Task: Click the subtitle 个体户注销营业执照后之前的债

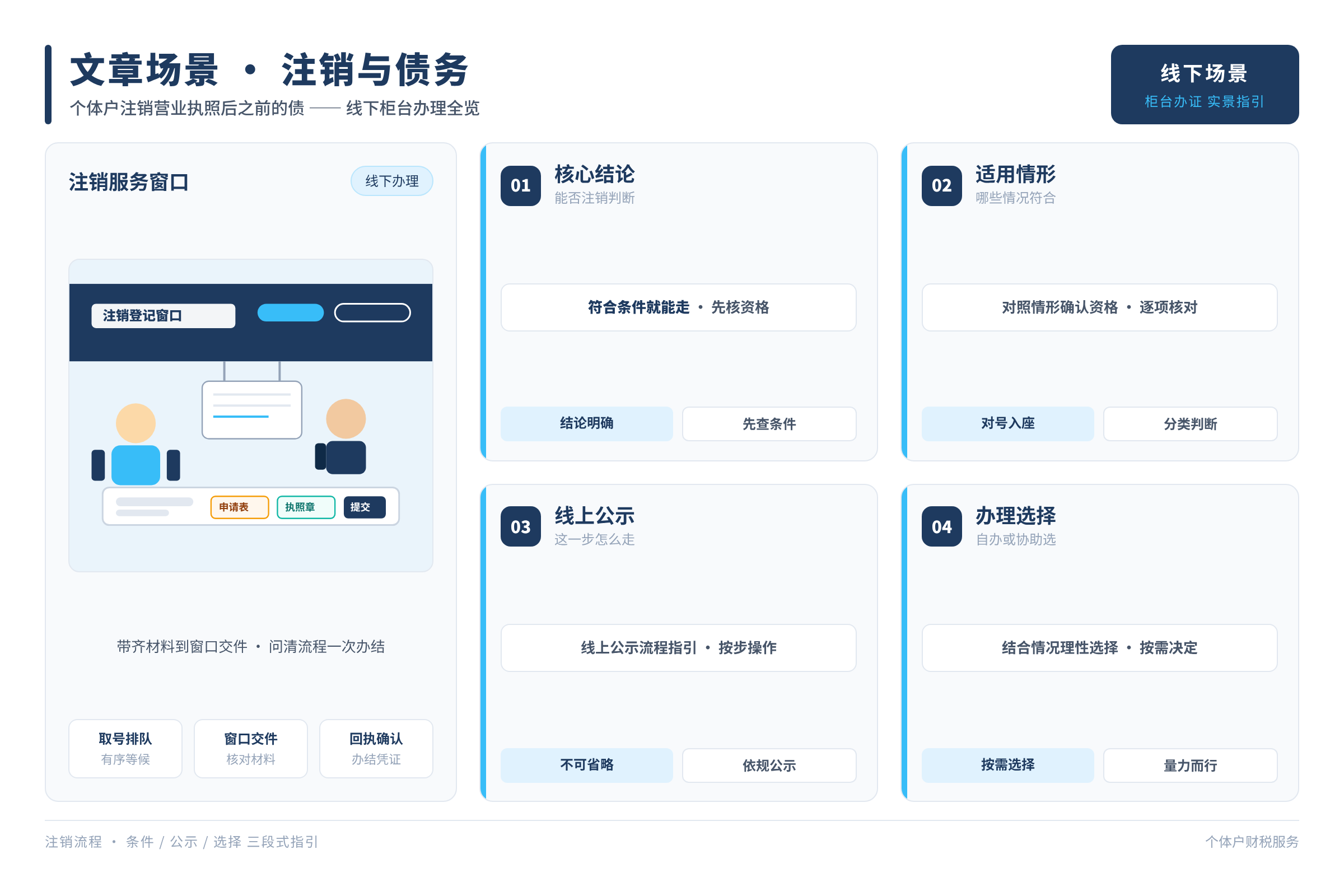Action: click(x=187, y=108)
